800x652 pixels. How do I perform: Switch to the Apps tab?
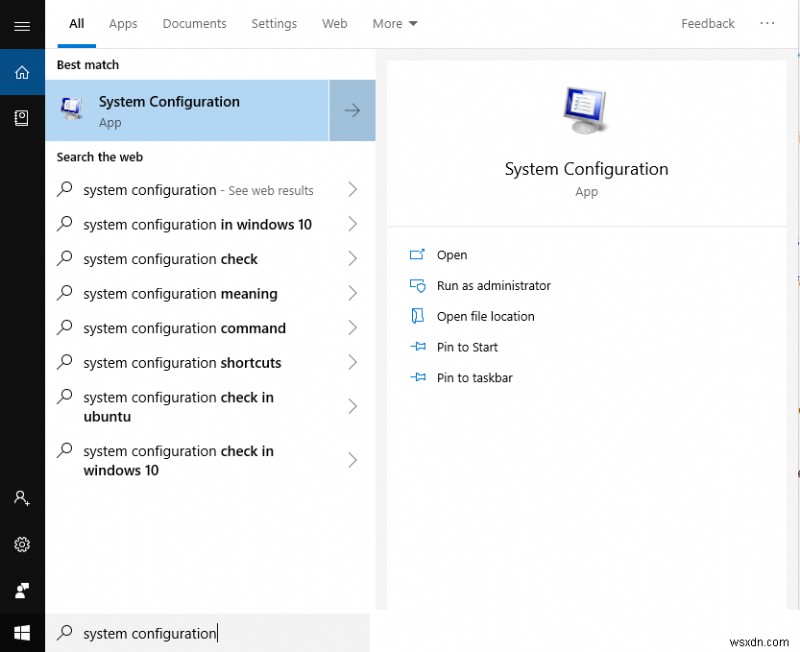click(x=122, y=23)
